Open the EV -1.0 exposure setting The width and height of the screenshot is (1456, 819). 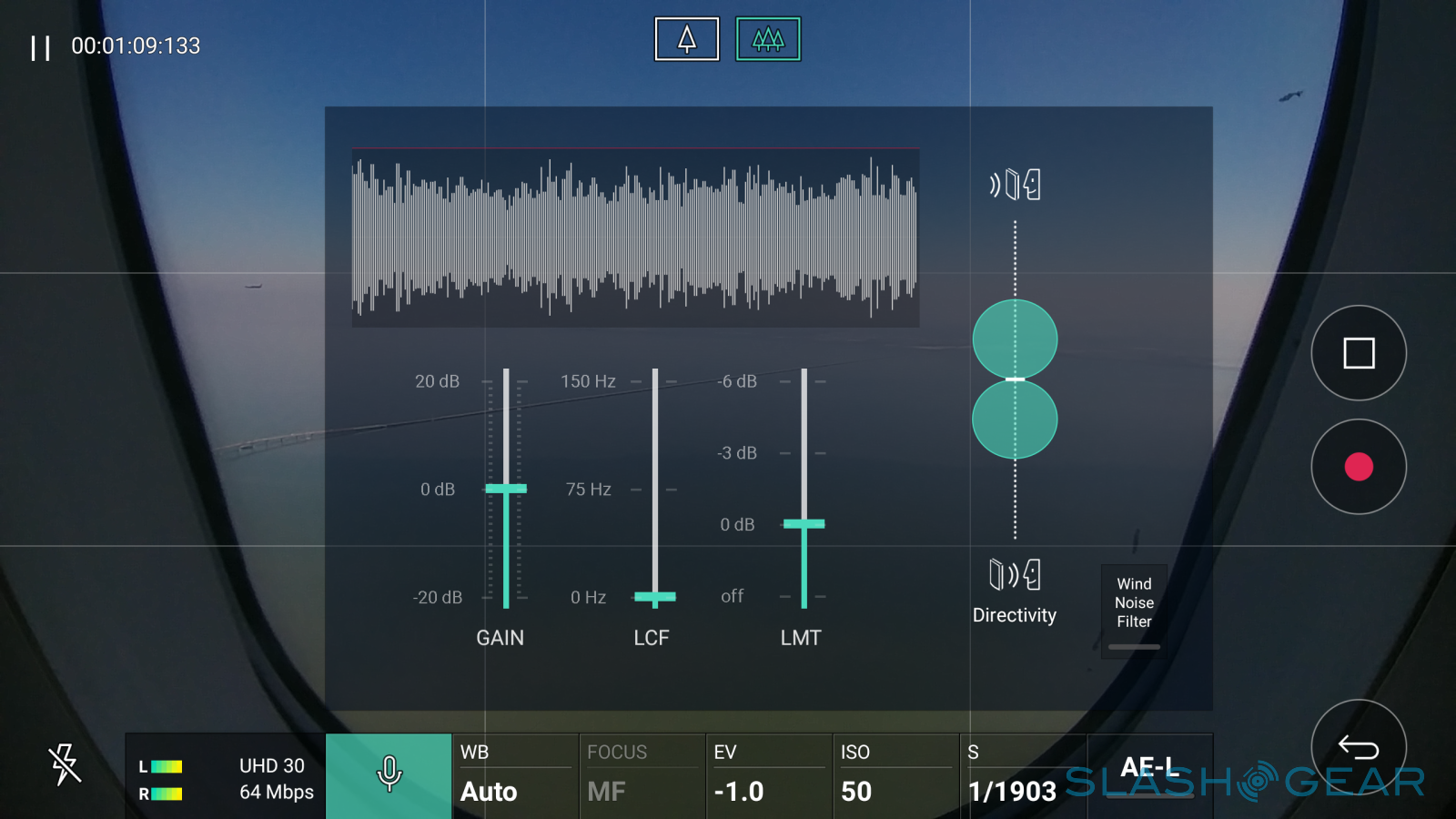[x=769, y=774]
